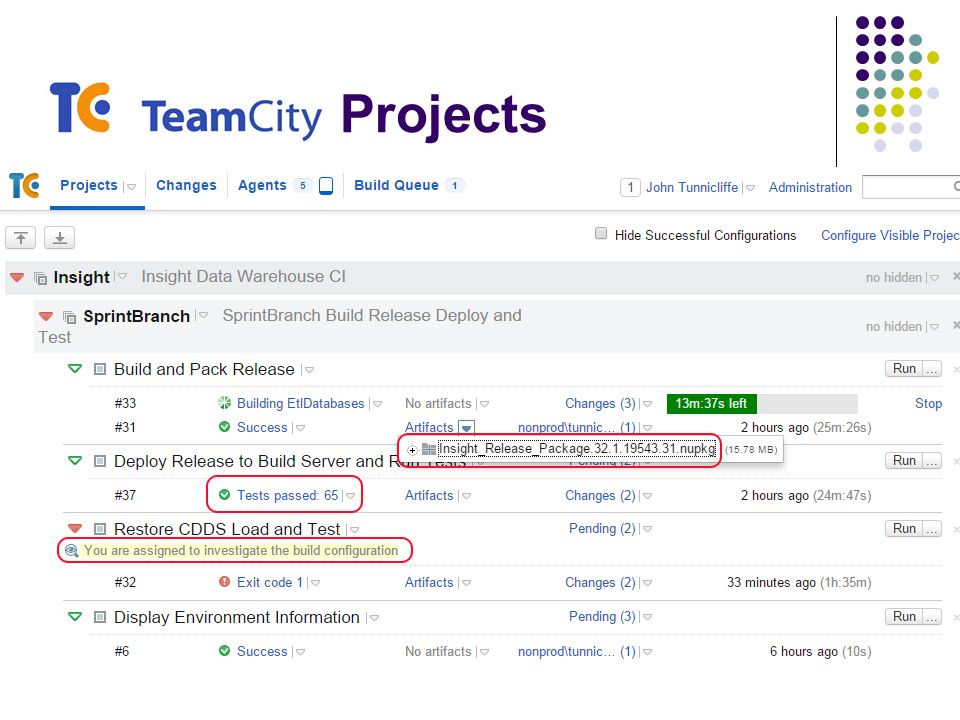960x720 pixels.
Task: Collapse Display Environment Information triangle
Action: coord(75,617)
